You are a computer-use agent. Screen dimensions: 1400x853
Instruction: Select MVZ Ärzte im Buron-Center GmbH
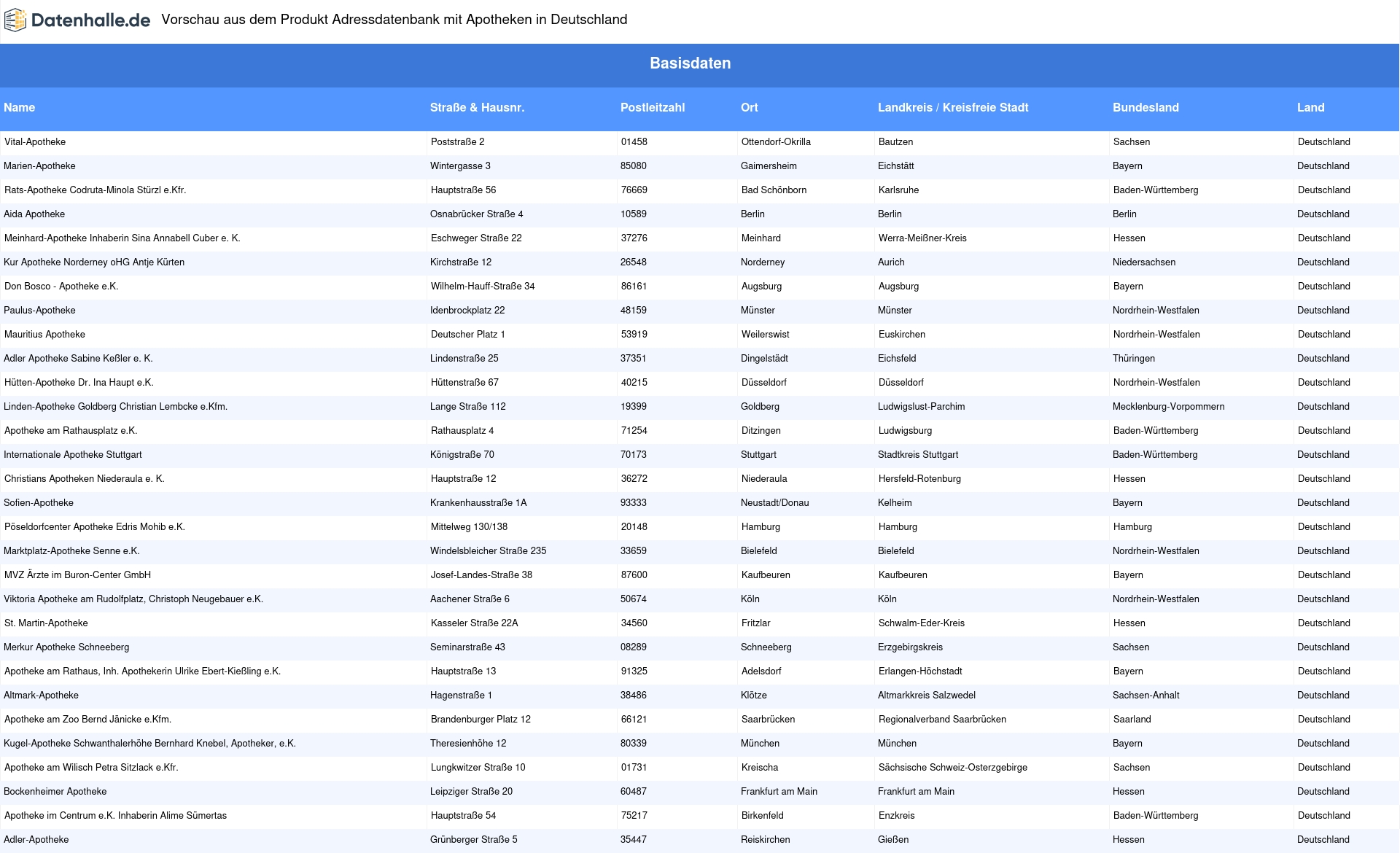pyautogui.click(x=78, y=575)
